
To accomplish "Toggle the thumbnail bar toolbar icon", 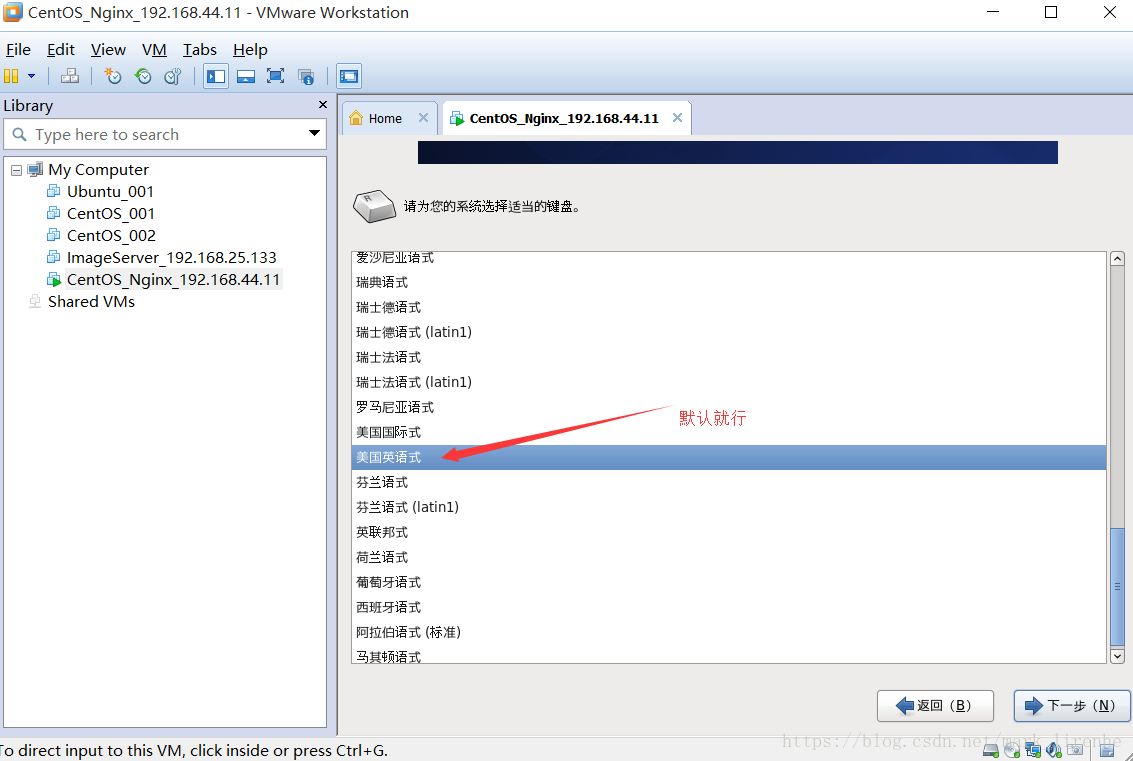I will click(246, 76).
